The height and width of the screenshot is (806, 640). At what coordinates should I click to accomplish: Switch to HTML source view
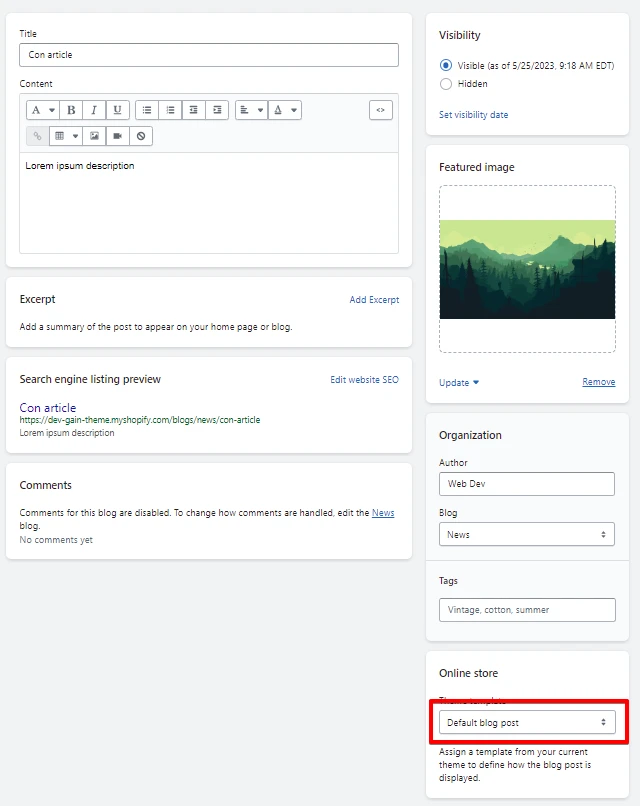click(380, 110)
